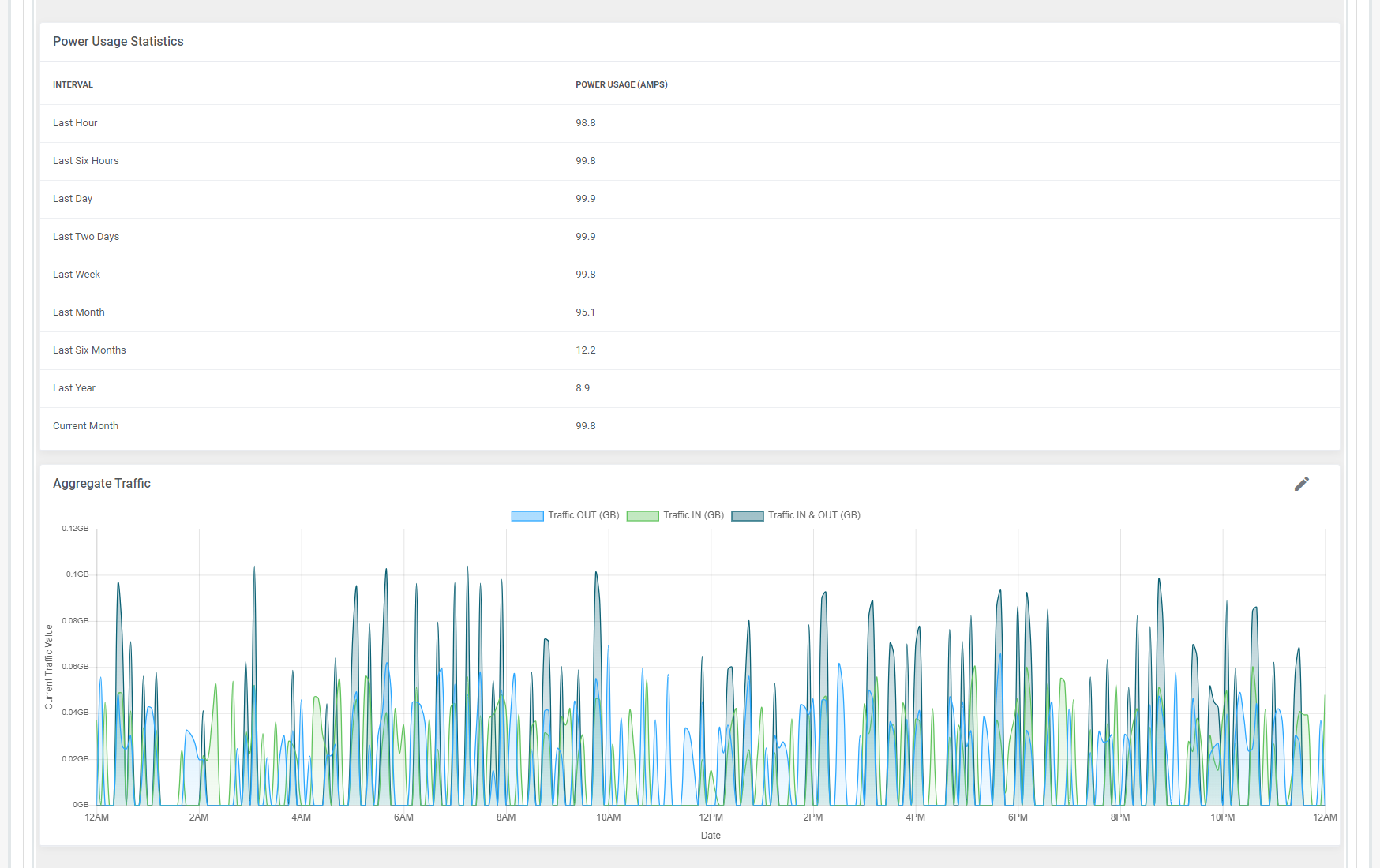Select the Last Hour interval row
Viewport: 1380px width, 868px height.
click(x=75, y=123)
